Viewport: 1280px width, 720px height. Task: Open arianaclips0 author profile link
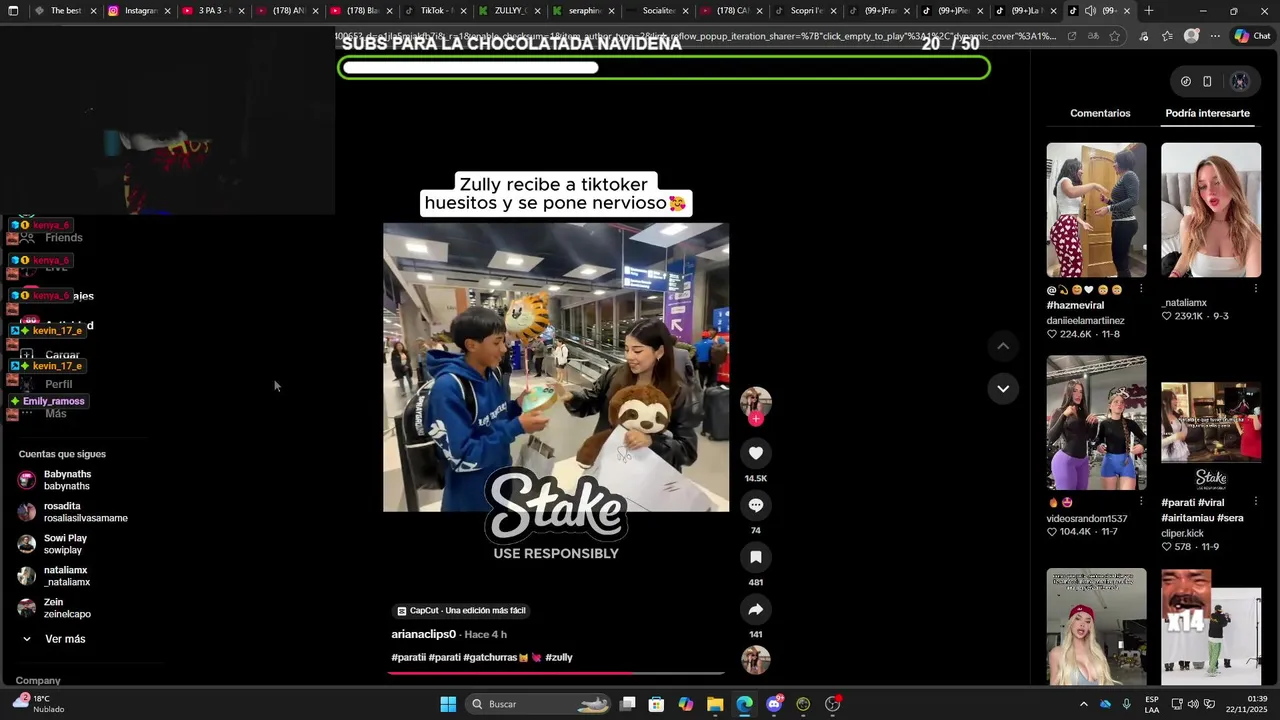pyautogui.click(x=424, y=635)
